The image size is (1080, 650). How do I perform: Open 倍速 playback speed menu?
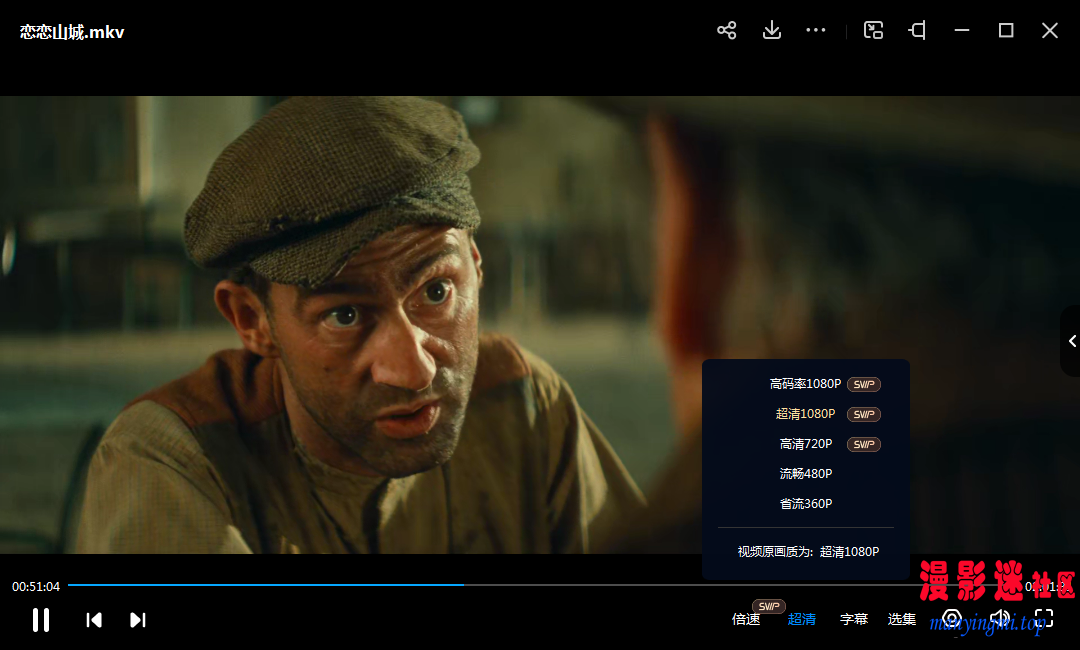(746, 619)
